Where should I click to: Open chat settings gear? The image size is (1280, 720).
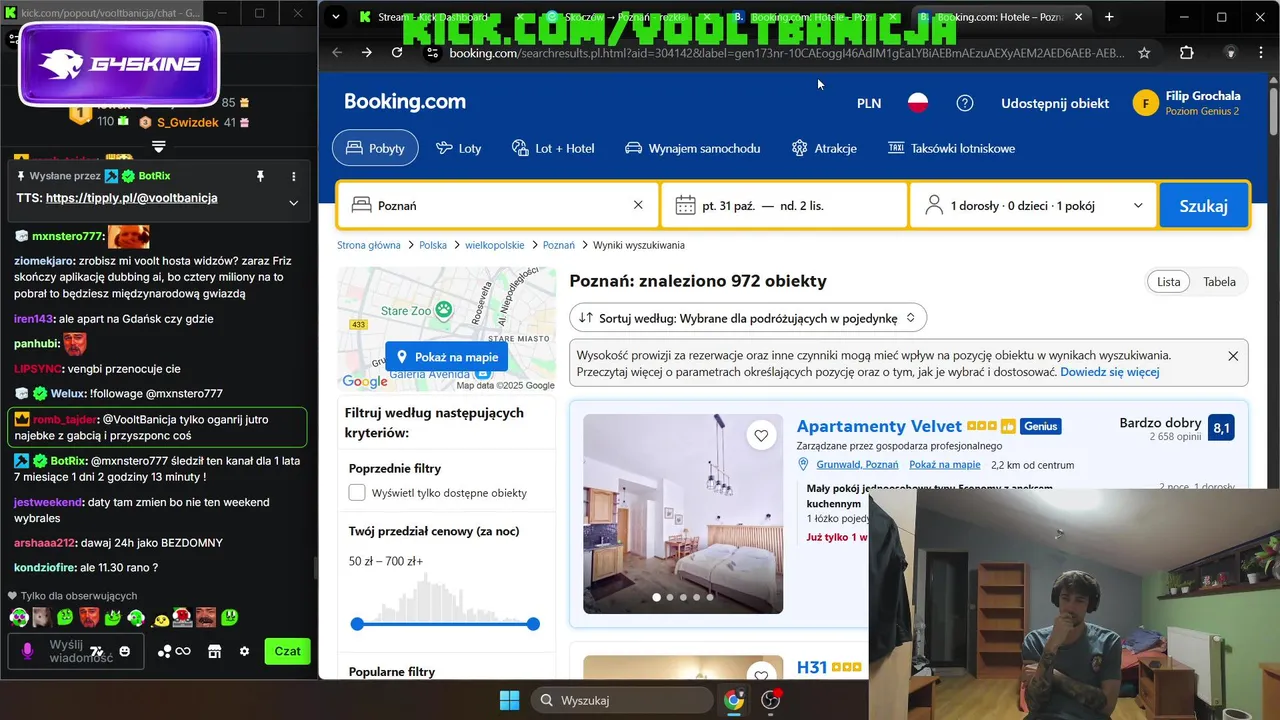[244, 651]
